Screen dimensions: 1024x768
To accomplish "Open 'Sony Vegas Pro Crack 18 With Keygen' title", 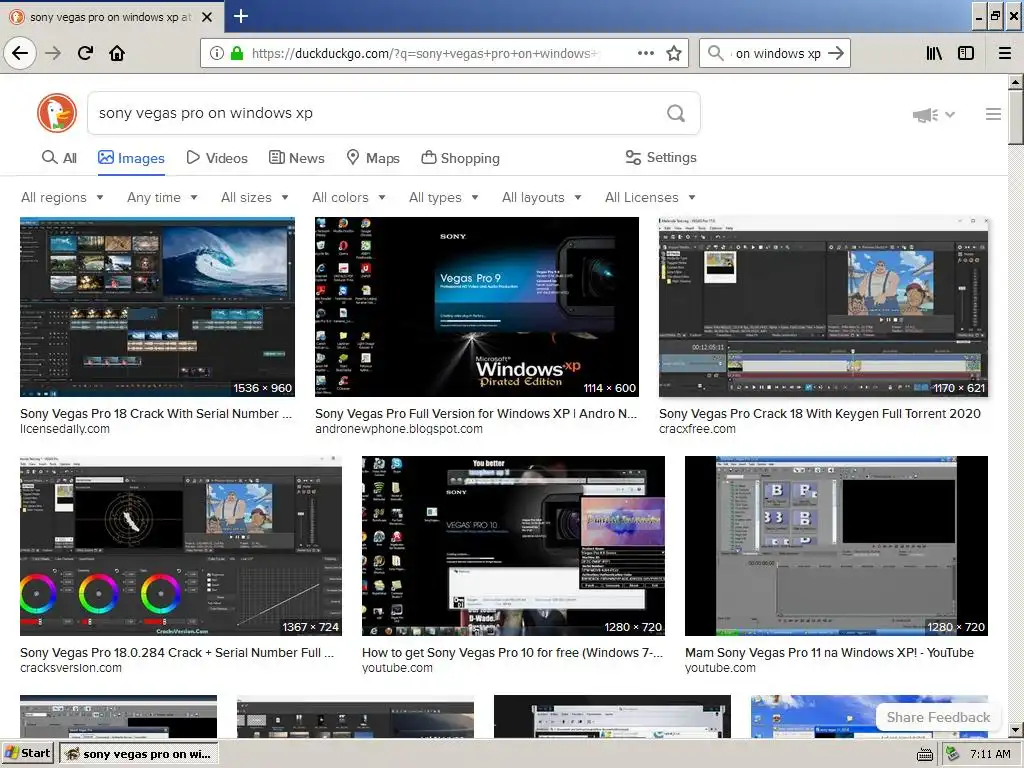I will [820, 413].
